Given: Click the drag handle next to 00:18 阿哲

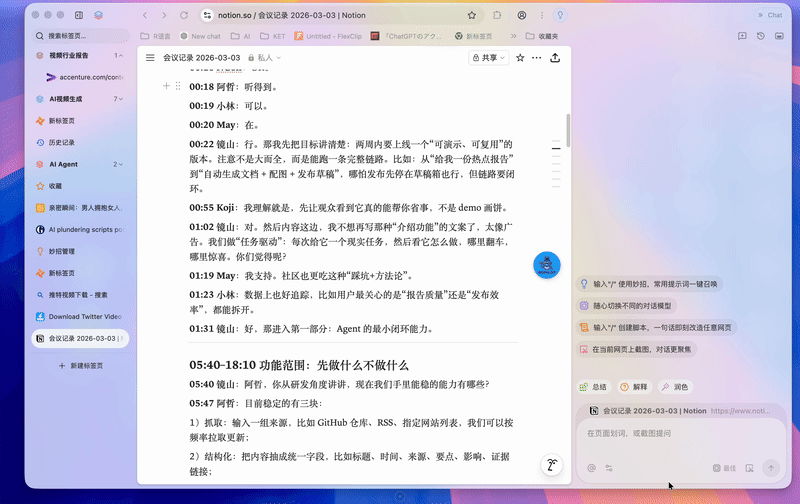Looking at the screenshot, I should 178,86.
